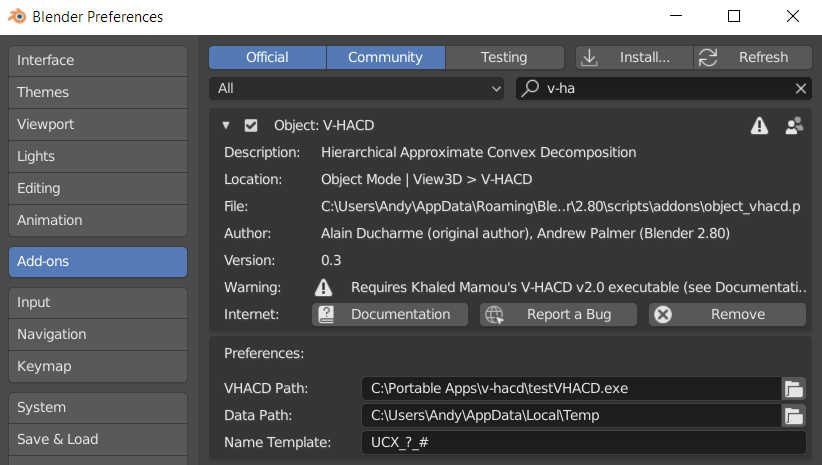Screen dimensions: 822x465
Task: Click the Data Path text field
Action: (571, 415)
